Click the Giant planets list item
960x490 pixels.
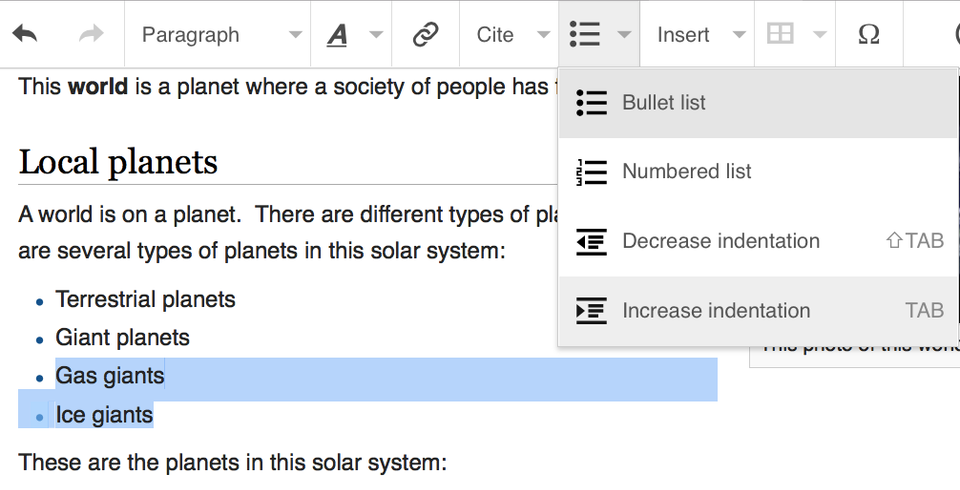[x=122, y=337]
